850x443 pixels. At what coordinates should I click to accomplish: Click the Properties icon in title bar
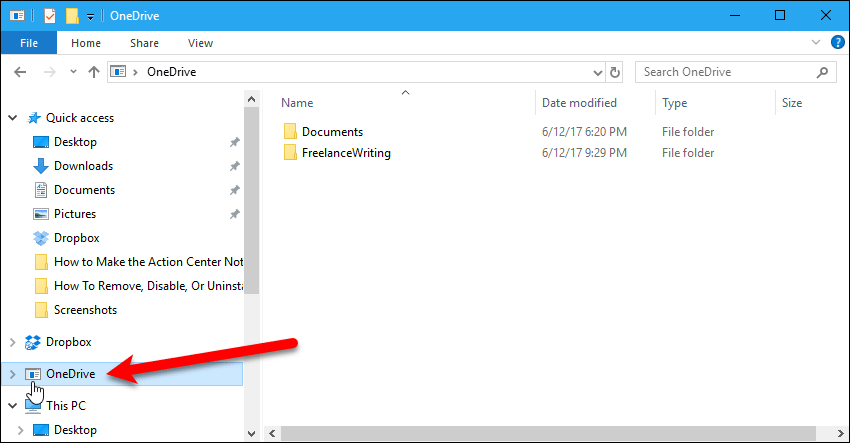49,16
